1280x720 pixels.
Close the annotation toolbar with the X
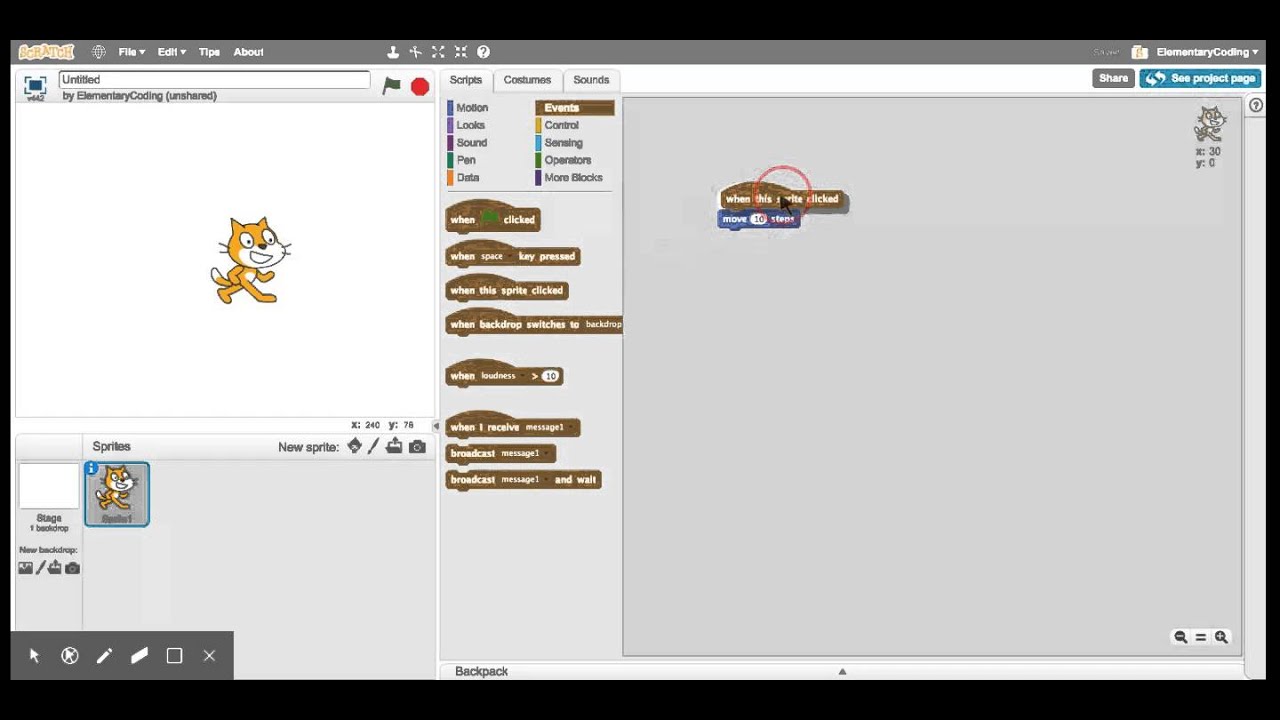click(x=209, y=656)
